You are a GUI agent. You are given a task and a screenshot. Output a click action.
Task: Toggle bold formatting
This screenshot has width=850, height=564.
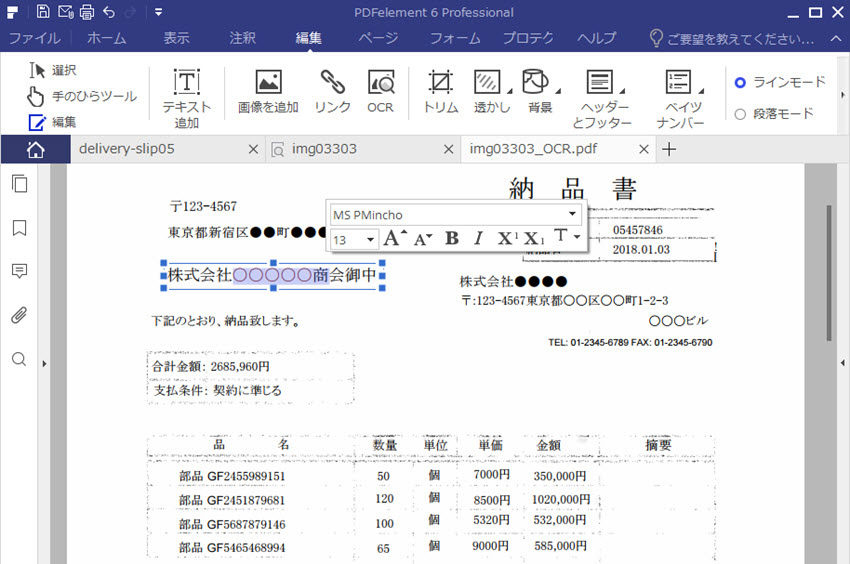coord(452,238)
